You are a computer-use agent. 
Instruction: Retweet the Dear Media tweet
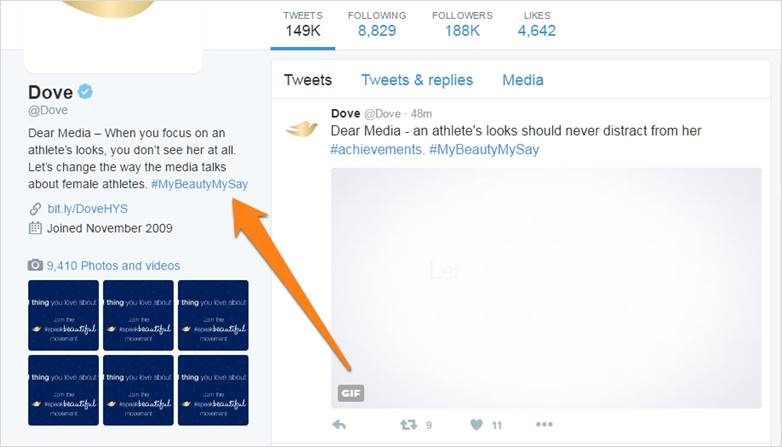tap(408, 425)
